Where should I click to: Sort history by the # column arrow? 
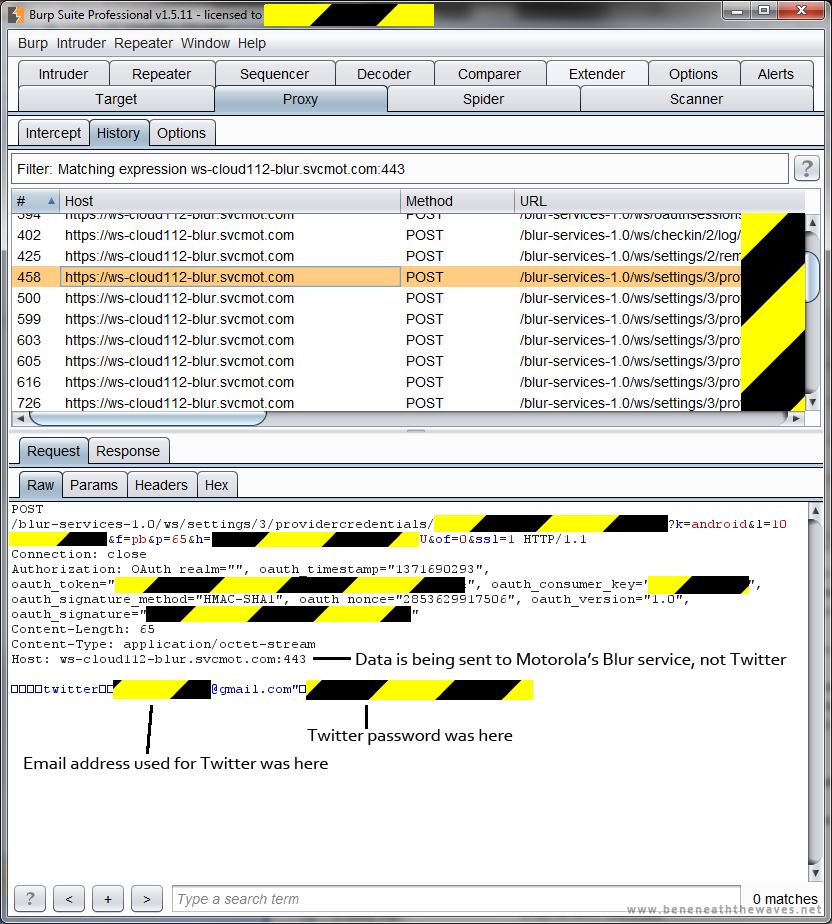pos(51,201)
